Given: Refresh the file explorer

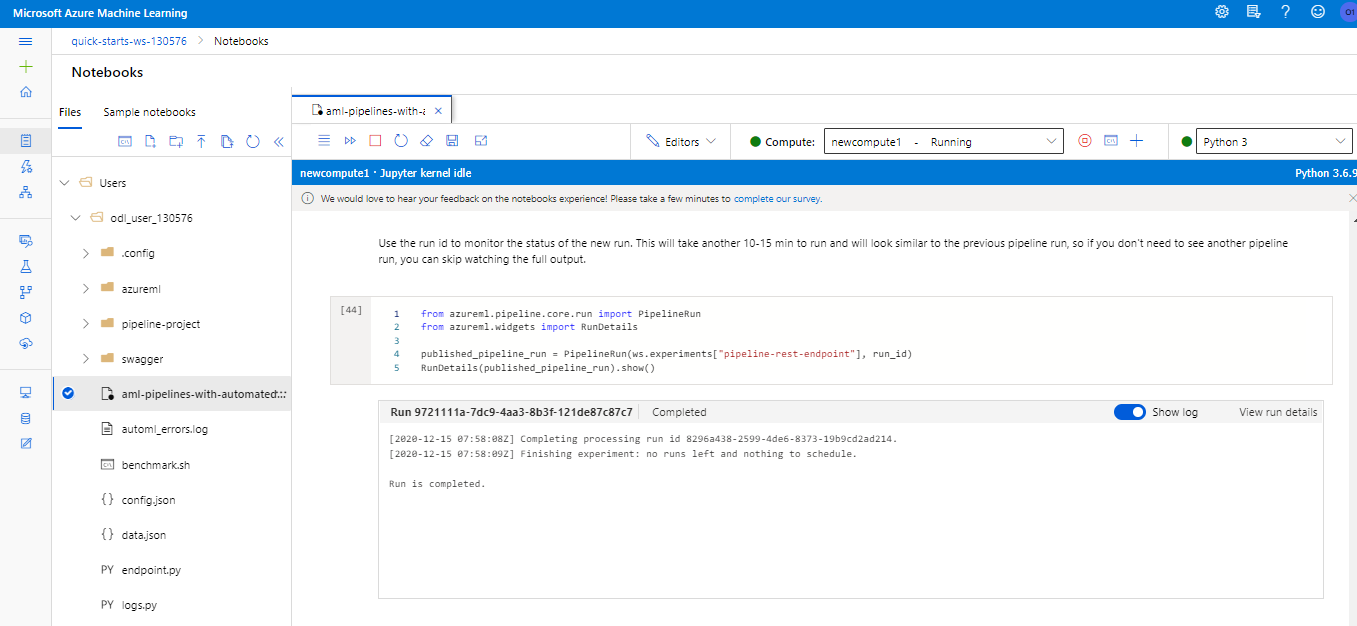Looking at the screenshot, I should (x=253, y=142).
